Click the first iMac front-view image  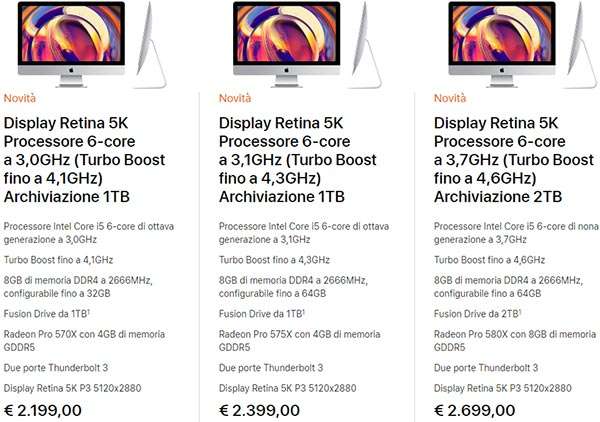click(x=72, y=38)
